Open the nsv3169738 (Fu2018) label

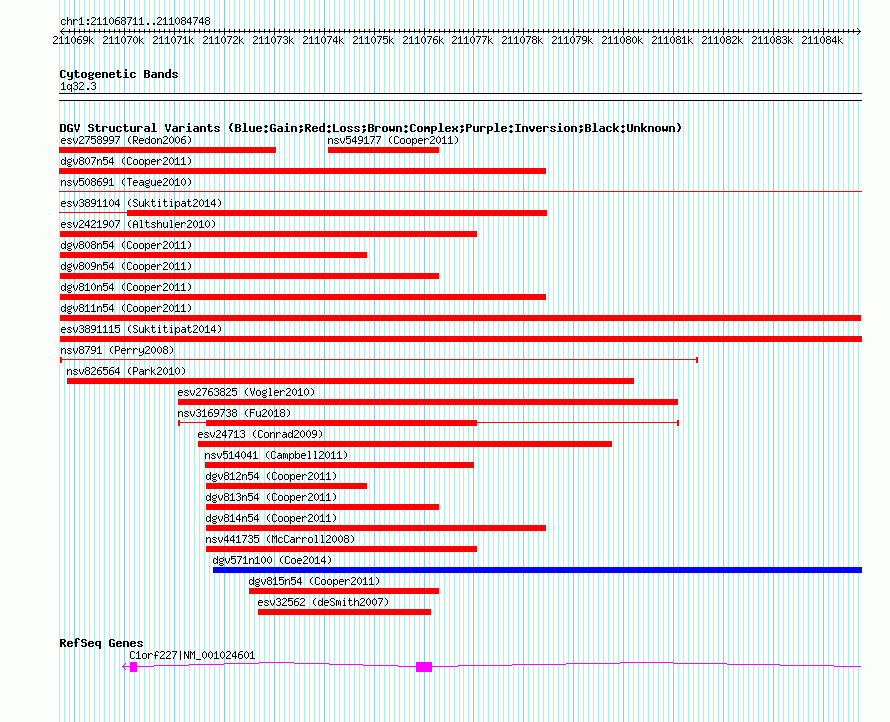click(234, 413)
